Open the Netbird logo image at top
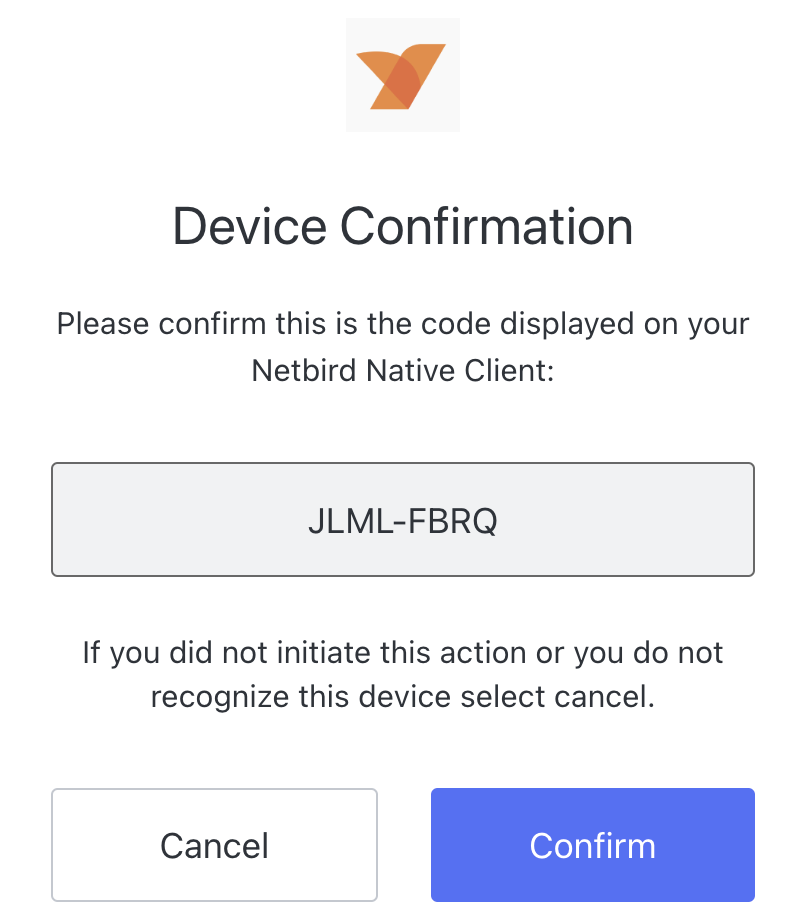Viewport: 796px width, 918px height. pyautogui.click(x=403, y=76)
